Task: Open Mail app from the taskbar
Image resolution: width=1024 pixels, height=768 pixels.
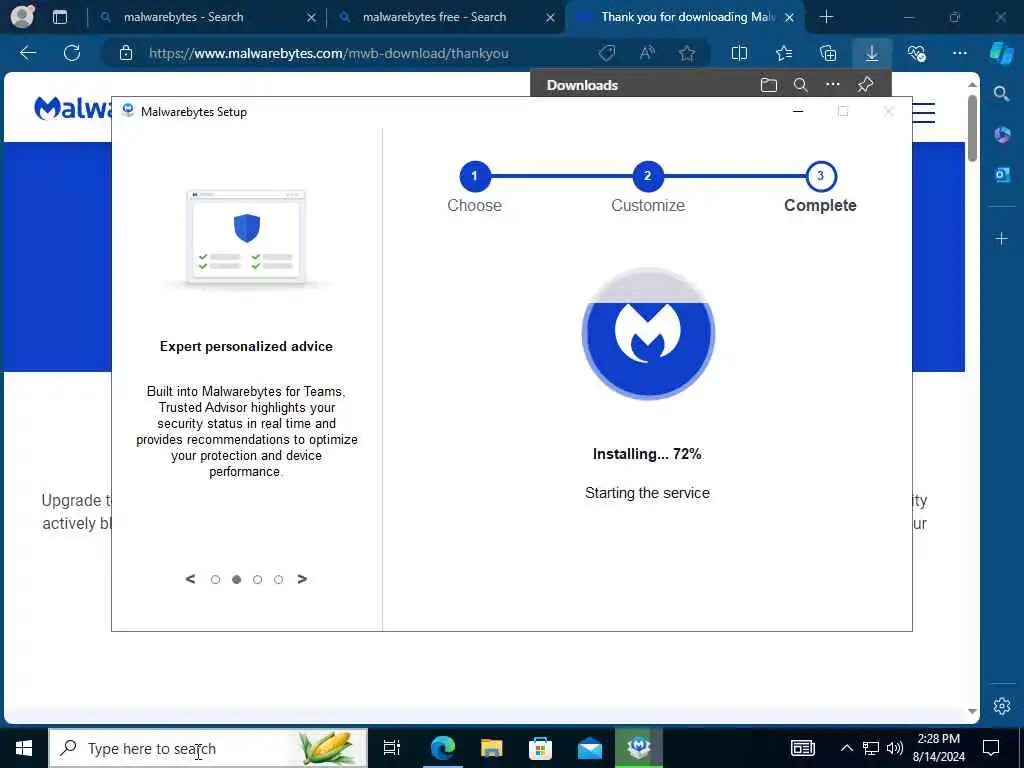Action: click(x=589, y=748)
